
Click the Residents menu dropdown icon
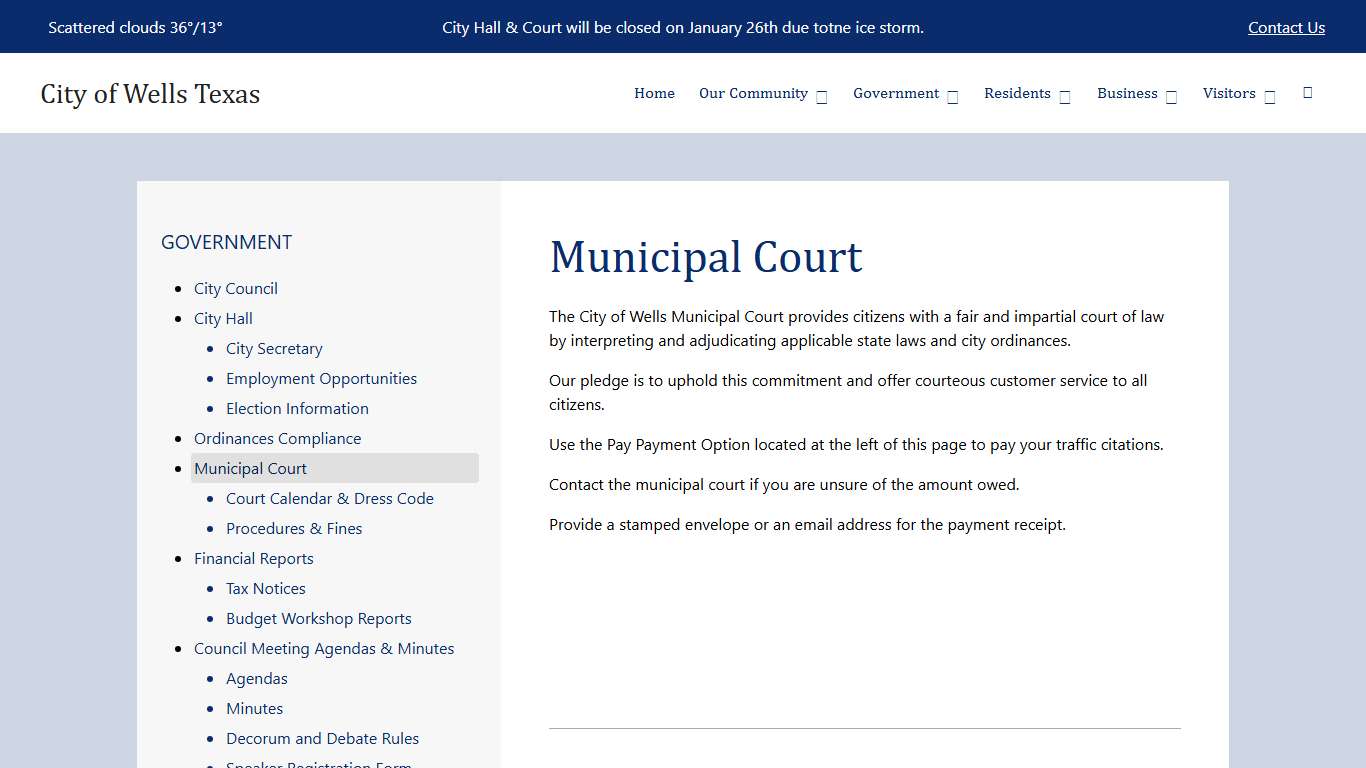point(1064,95)
